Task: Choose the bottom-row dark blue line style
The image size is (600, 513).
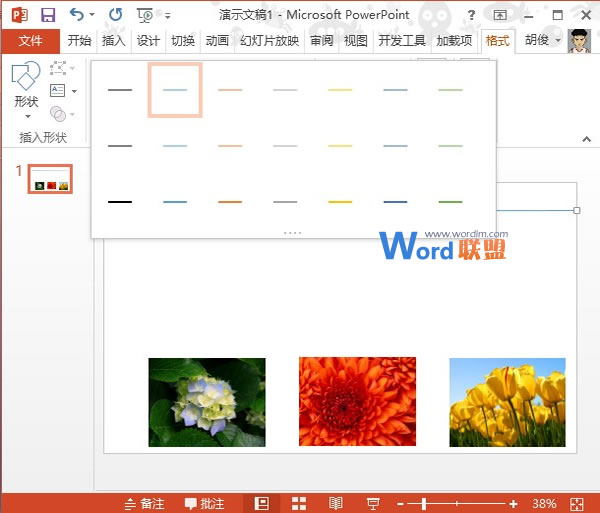Action: (395, 202)
